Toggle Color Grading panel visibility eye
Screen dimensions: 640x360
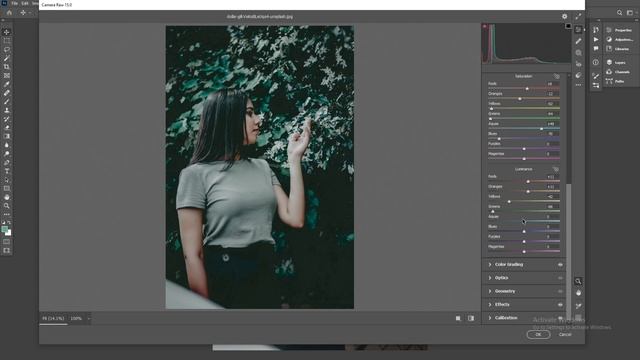[560, 264]
